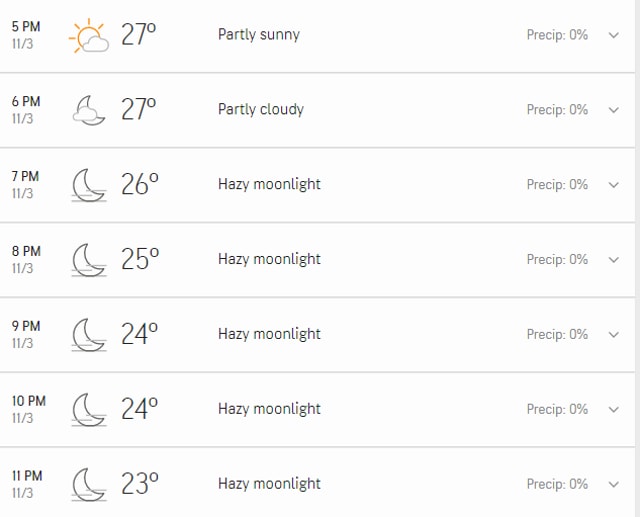The image size is (640, 517).
Task: Click the hazy moon icon at 10 PM
Action: point(89,410)
